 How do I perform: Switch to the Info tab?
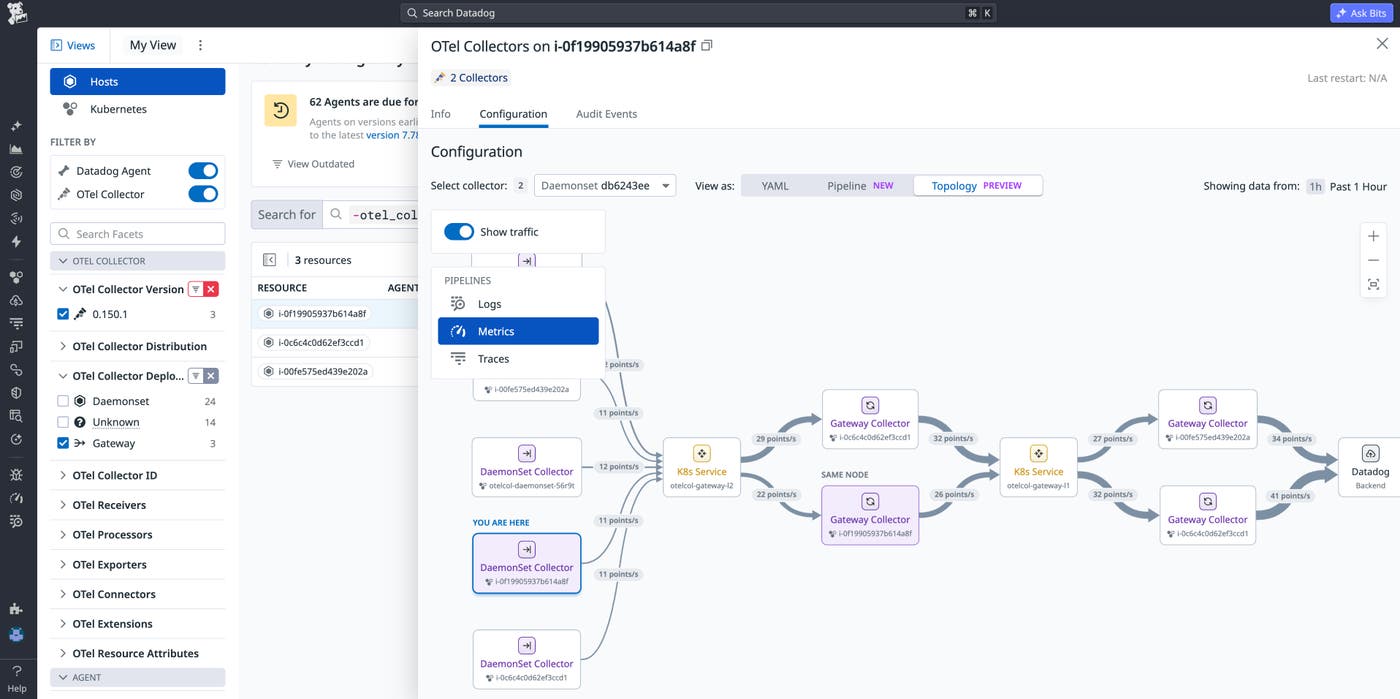(x=440, y=114)
